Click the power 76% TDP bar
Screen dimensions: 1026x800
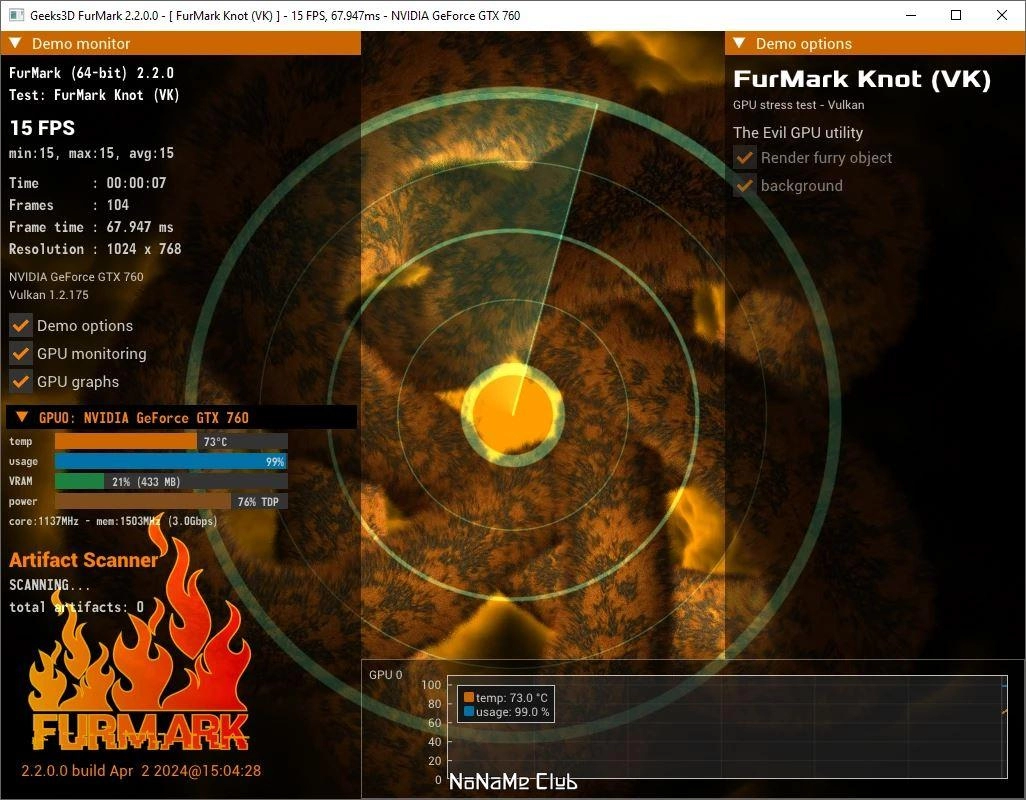[x=171, y=502]
